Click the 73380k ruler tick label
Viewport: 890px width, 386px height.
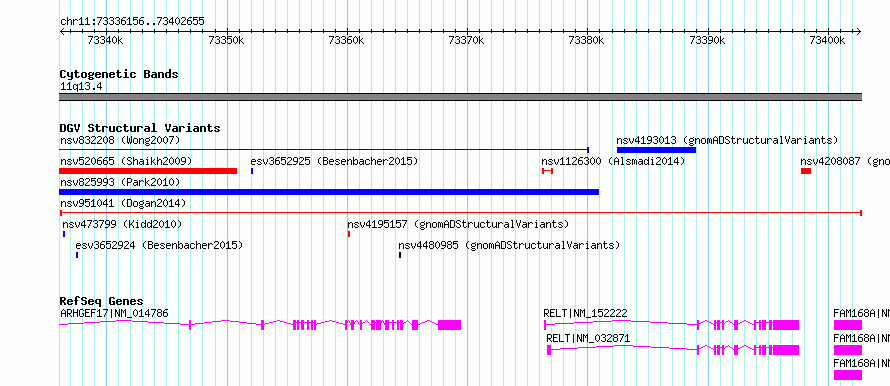pyautogui.click(x=587, y=40)
